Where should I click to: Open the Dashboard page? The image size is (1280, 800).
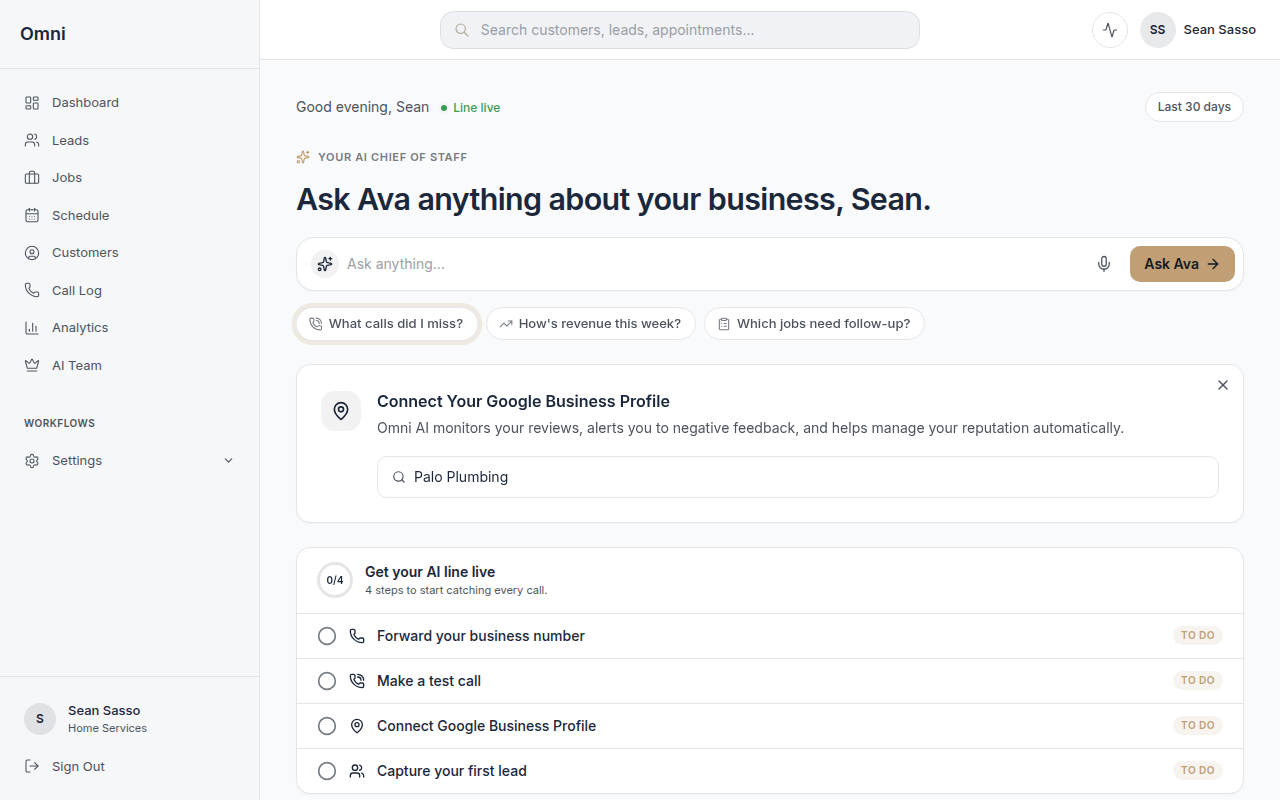[129, 103]
